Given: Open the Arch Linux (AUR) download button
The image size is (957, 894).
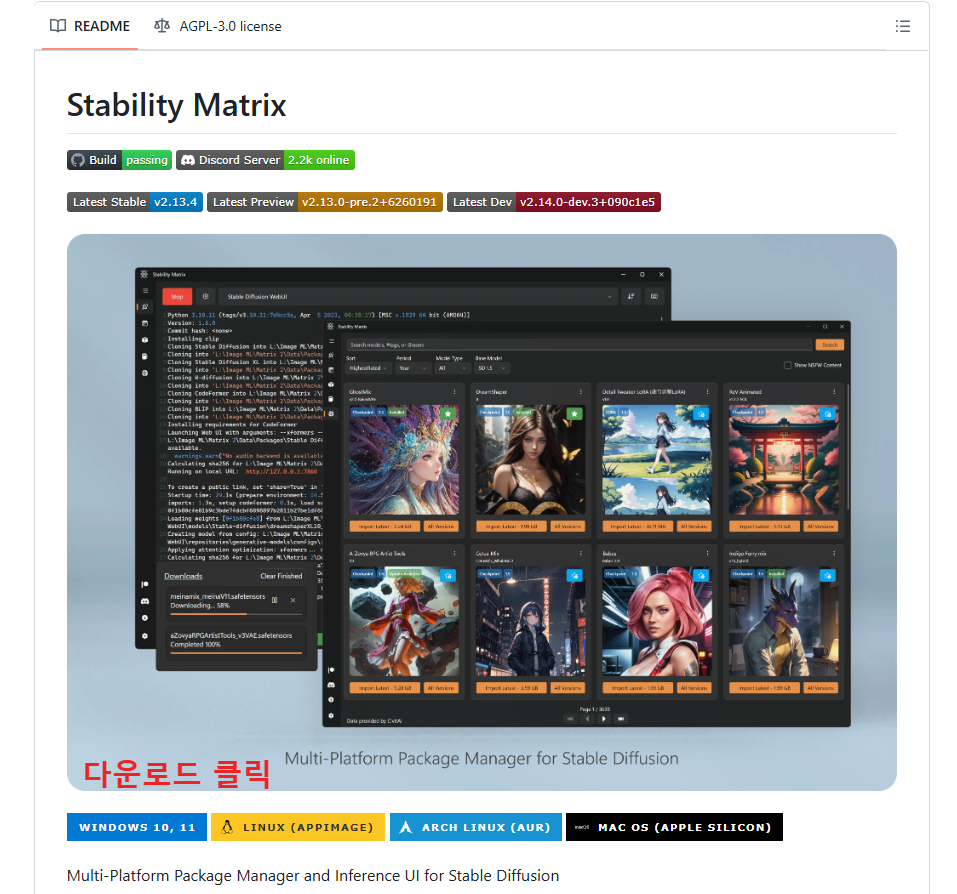Looking at the screenshot, I should click(475, 827).
